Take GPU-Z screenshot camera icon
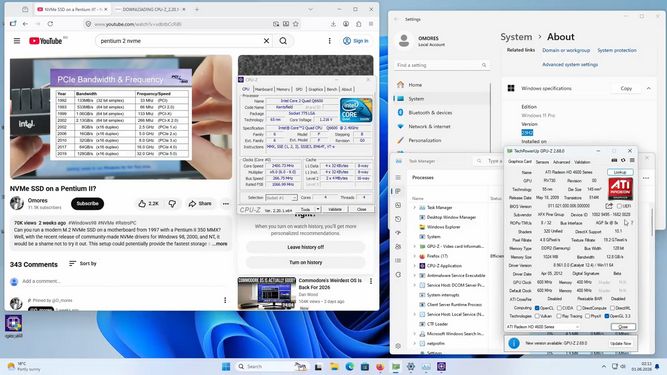This screenshot has width=667, height=375. click(614, 161)
